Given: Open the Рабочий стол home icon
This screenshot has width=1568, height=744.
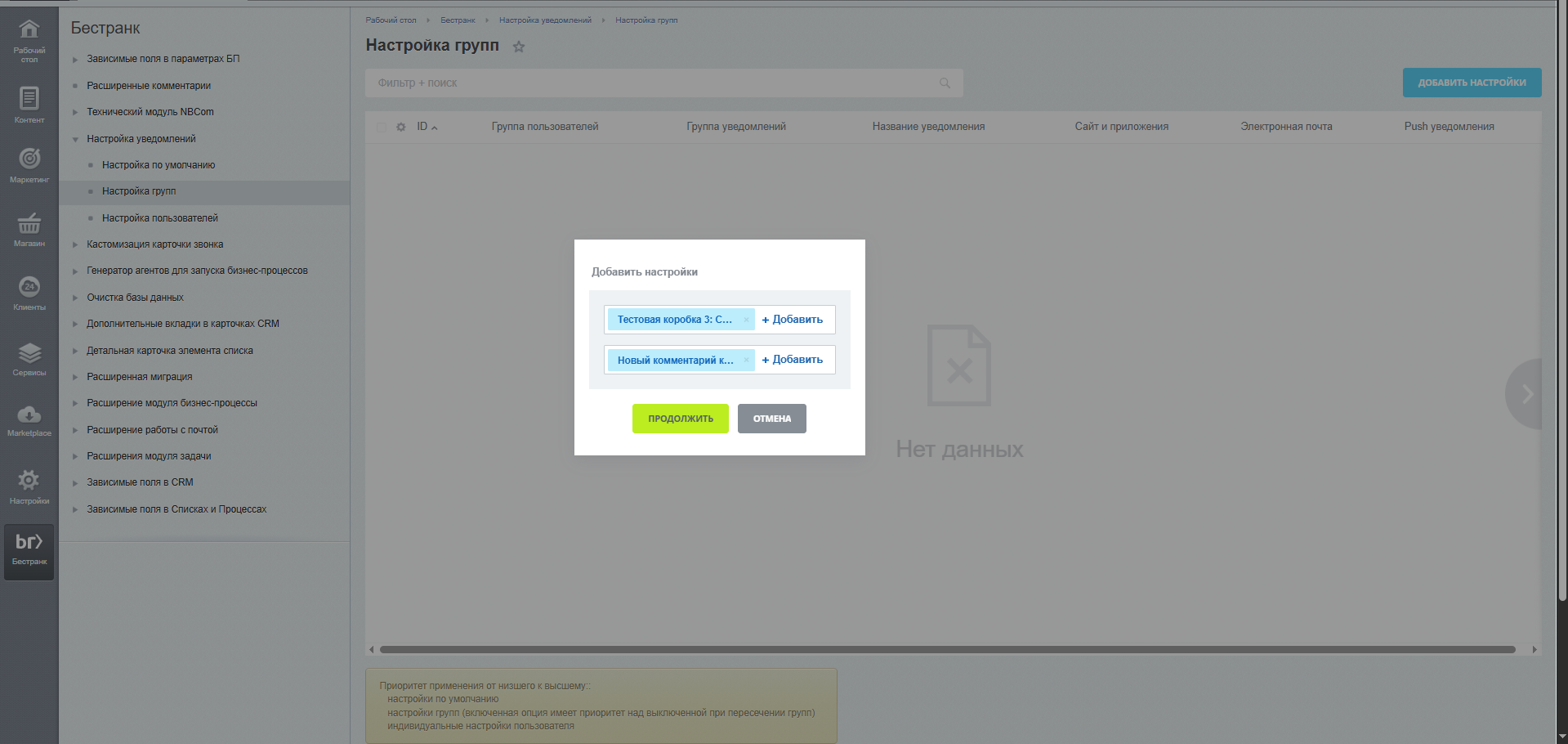Looking at the screenshot, I should [x=29, y=31].
